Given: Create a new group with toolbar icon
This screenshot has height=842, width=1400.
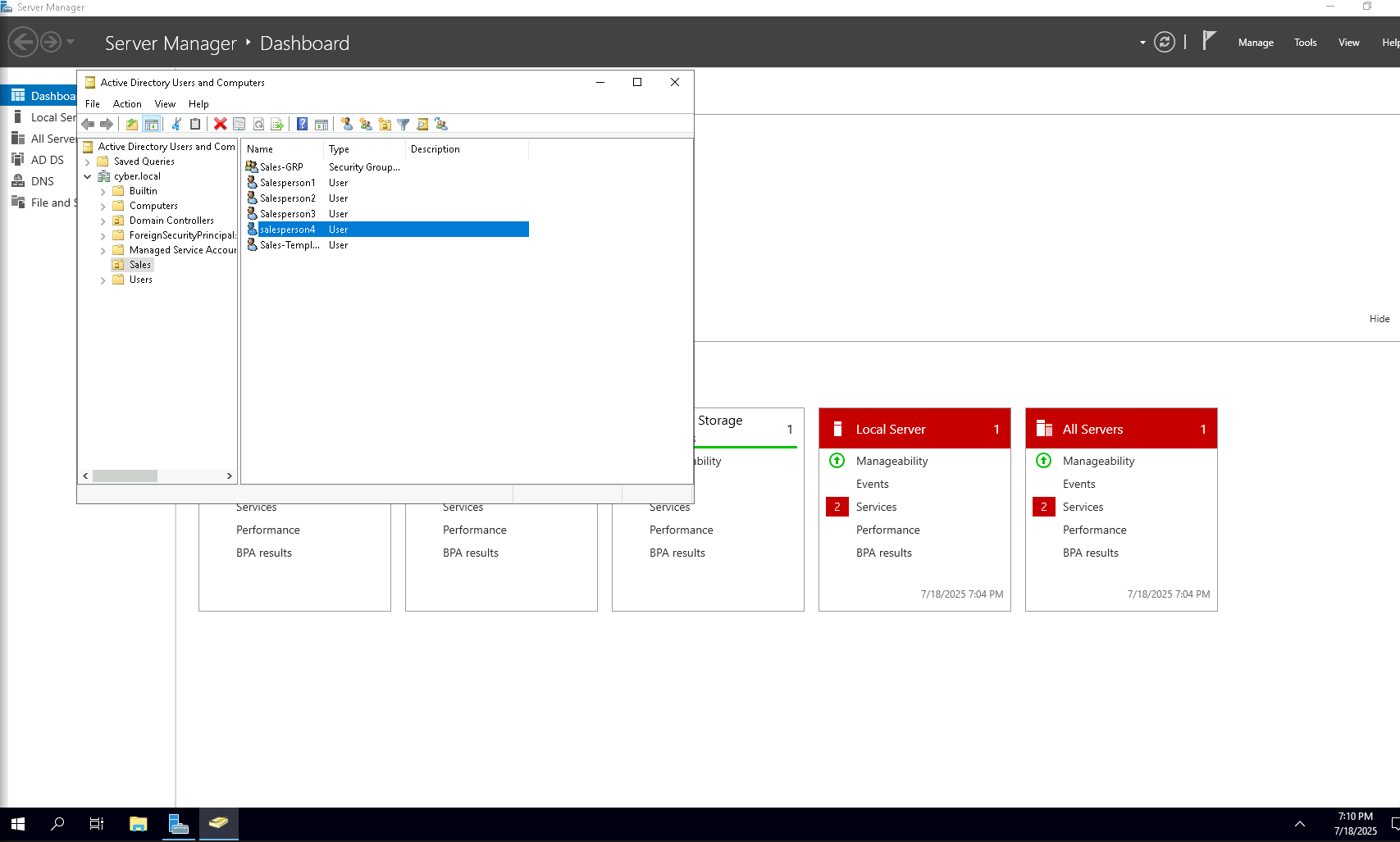Looking at the screenshot, I should (x=366, y=124).
